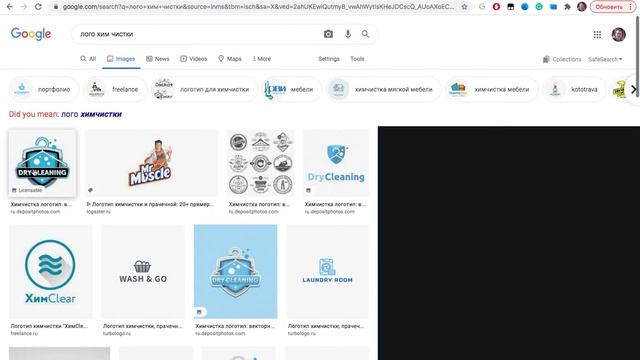This screenshot has height=360, width=640.
Task: Click the suggested spelling 'лого химчистки'
Action: [91, 114]
